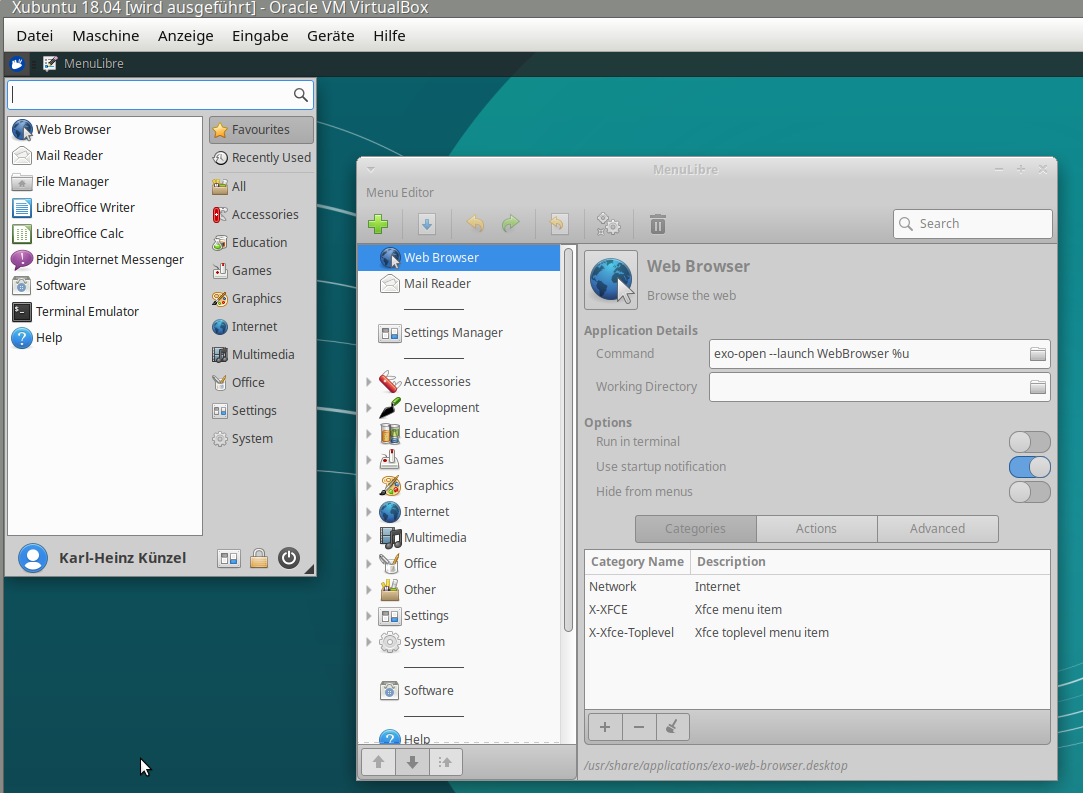
Task: Click the clear categories broom icon
Action: (672, 727)
